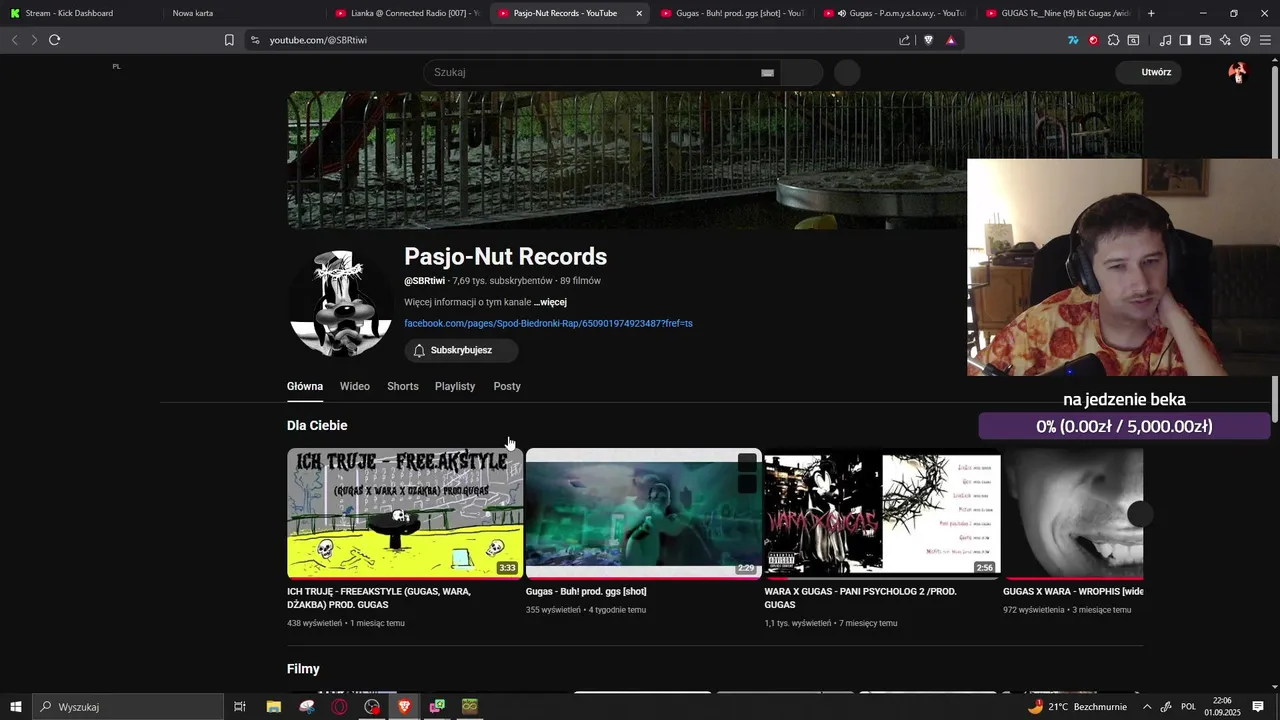The width and height of the screenshot is (1280, 720).
Task: Open Brave browser taskbar icon
Action: (405, 706)
